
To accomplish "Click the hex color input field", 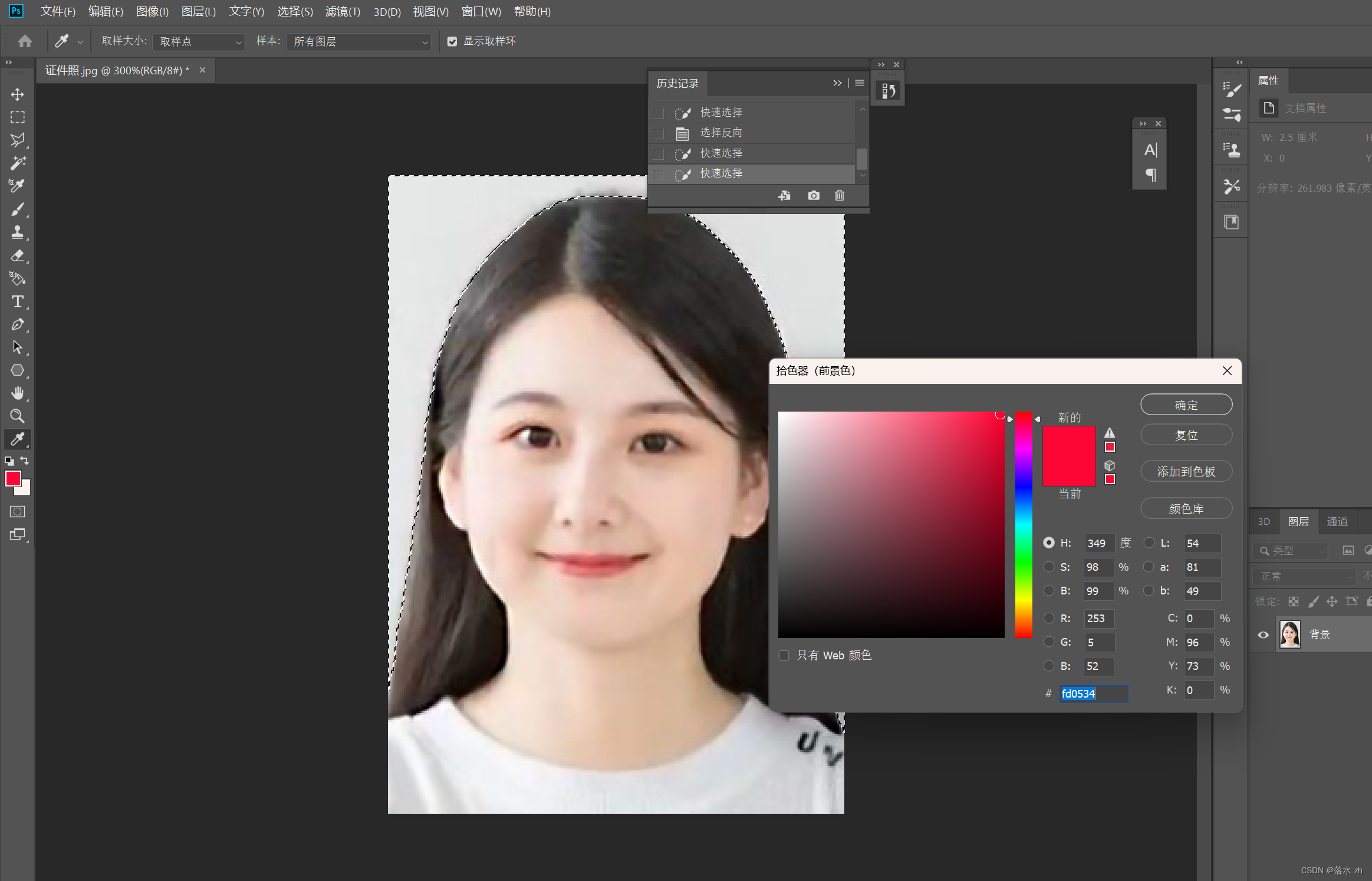I will pos(1093,693).
